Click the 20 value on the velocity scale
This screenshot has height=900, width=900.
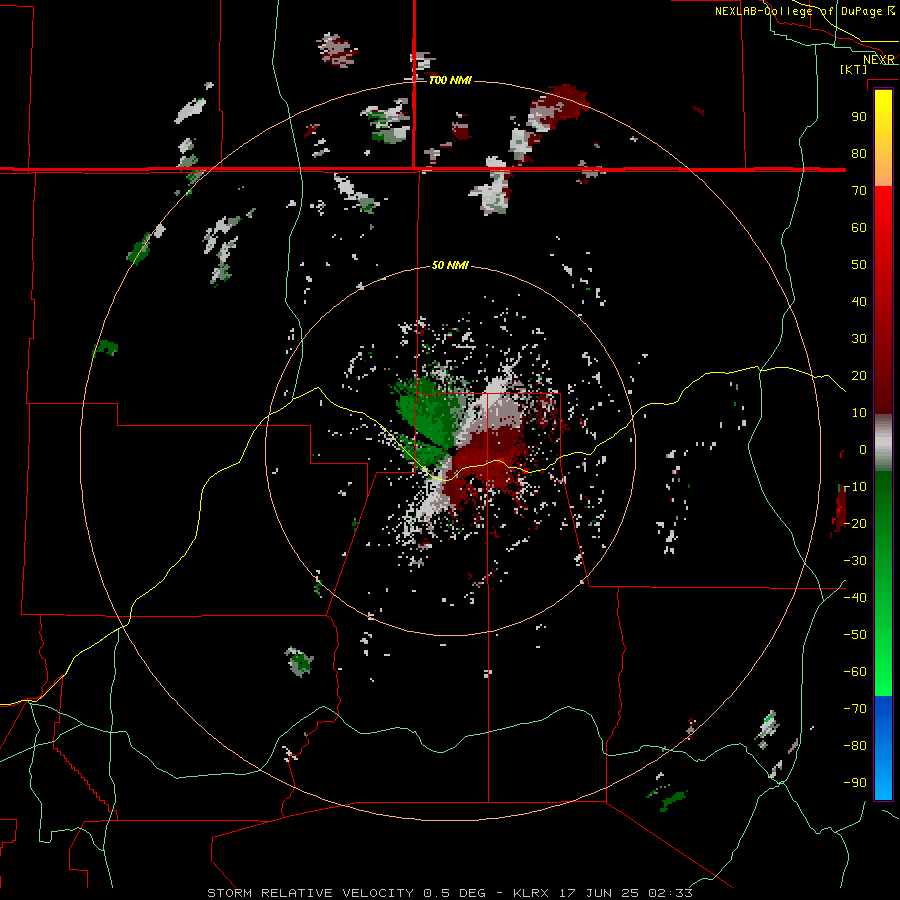click(859, 375)
